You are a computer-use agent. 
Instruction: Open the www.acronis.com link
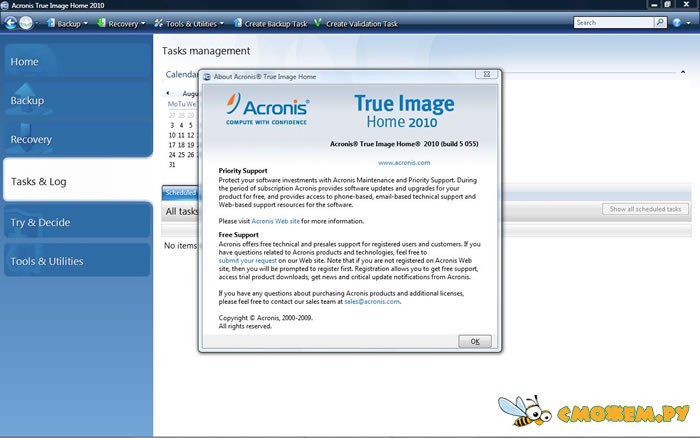pos(404,163)
